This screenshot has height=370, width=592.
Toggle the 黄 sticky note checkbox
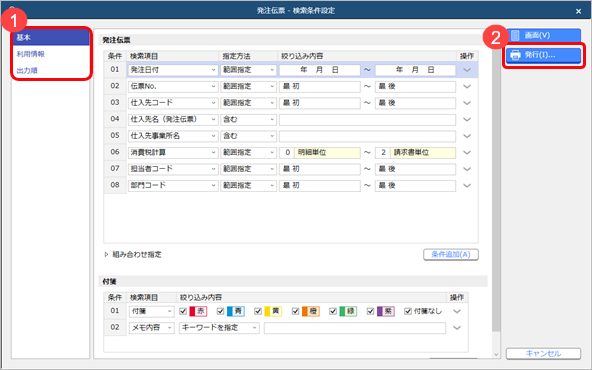(258, 311)
